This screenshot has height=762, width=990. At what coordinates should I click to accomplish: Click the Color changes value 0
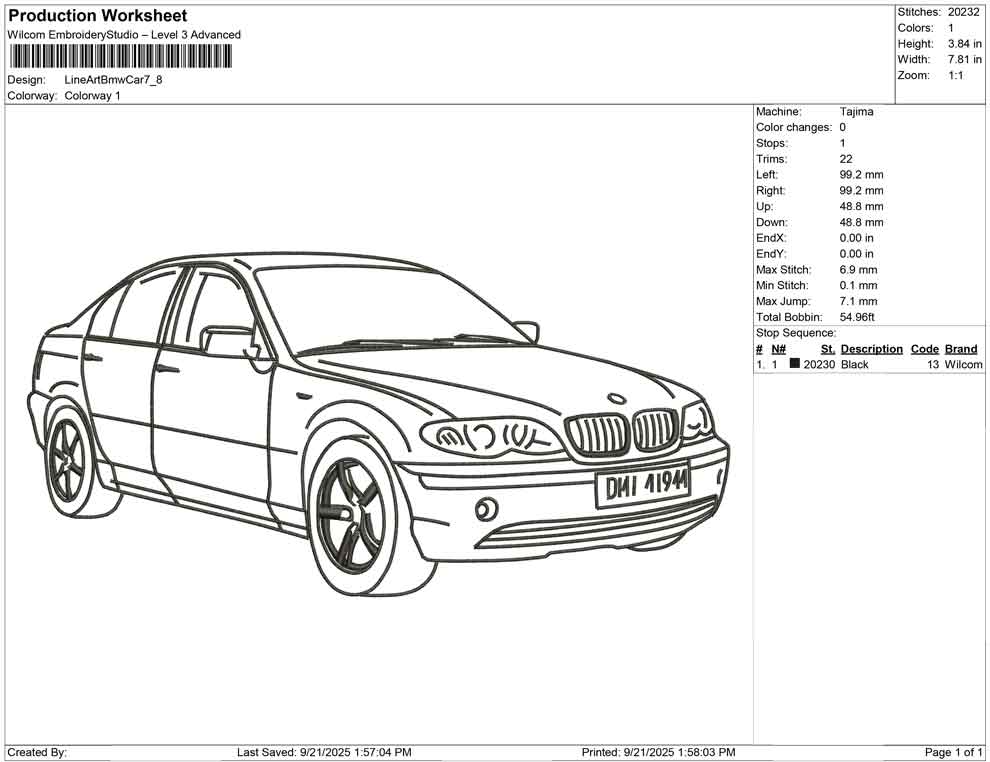click(842, 128)
